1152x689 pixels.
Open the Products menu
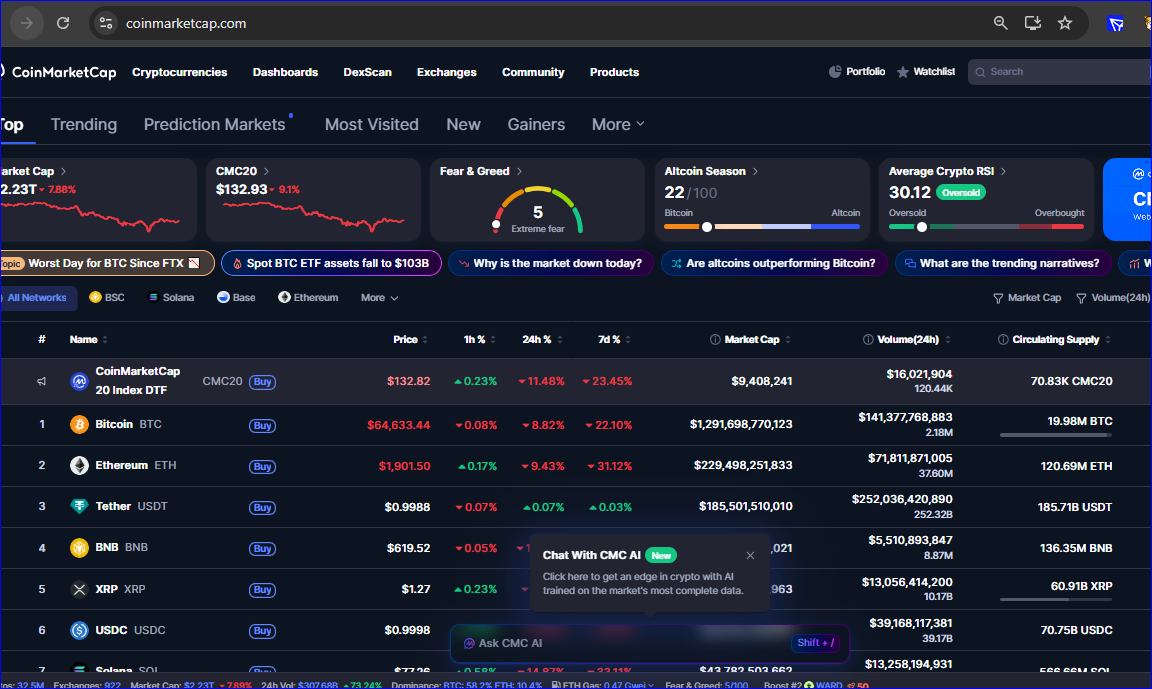coord(614,72)
